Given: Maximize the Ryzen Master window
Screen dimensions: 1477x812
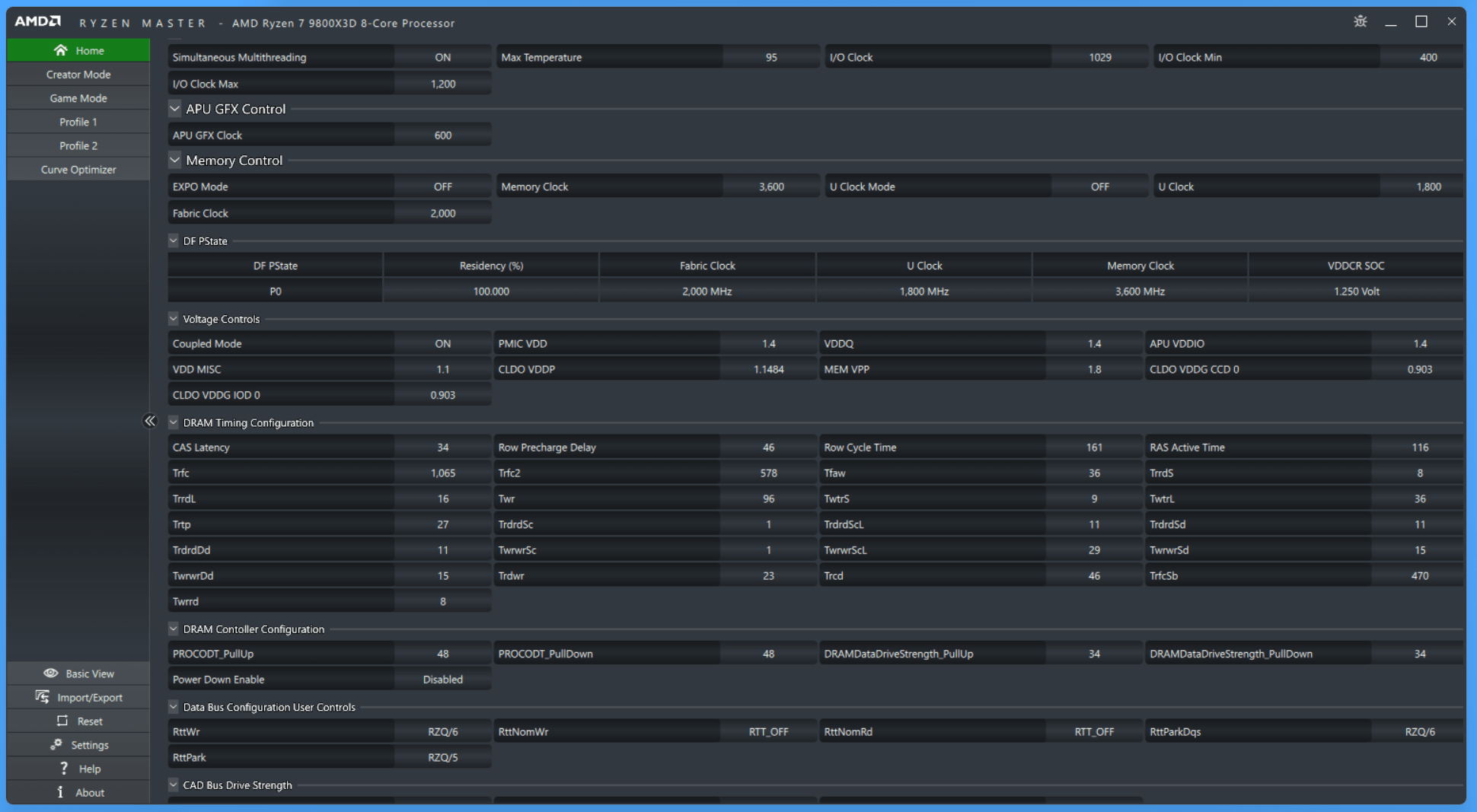Looking at the screenshot, I should [x=1421, y=22].
